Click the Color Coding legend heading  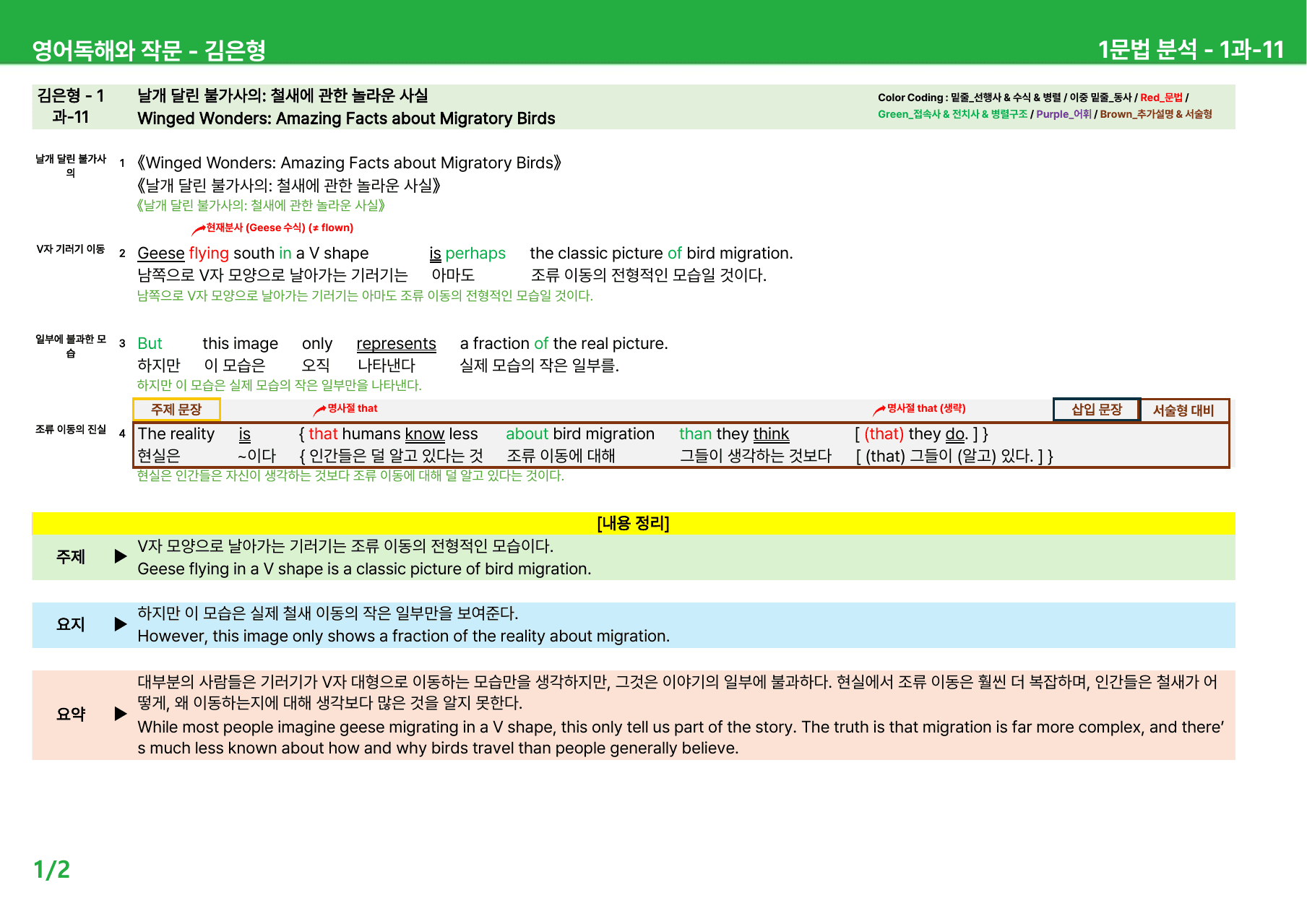[x=913, y=98]
